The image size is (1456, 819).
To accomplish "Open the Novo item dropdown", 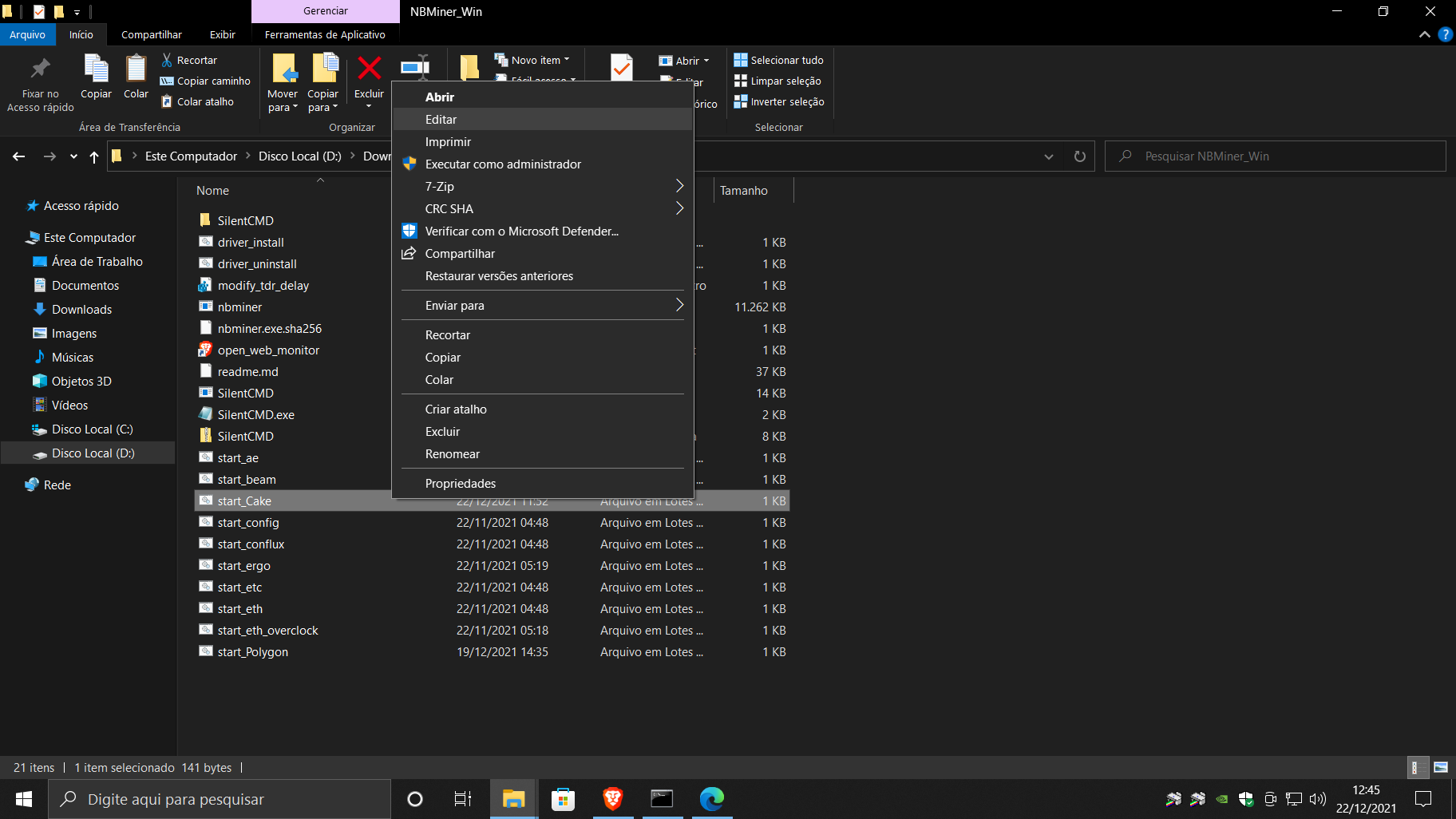I will click(532, 60).
